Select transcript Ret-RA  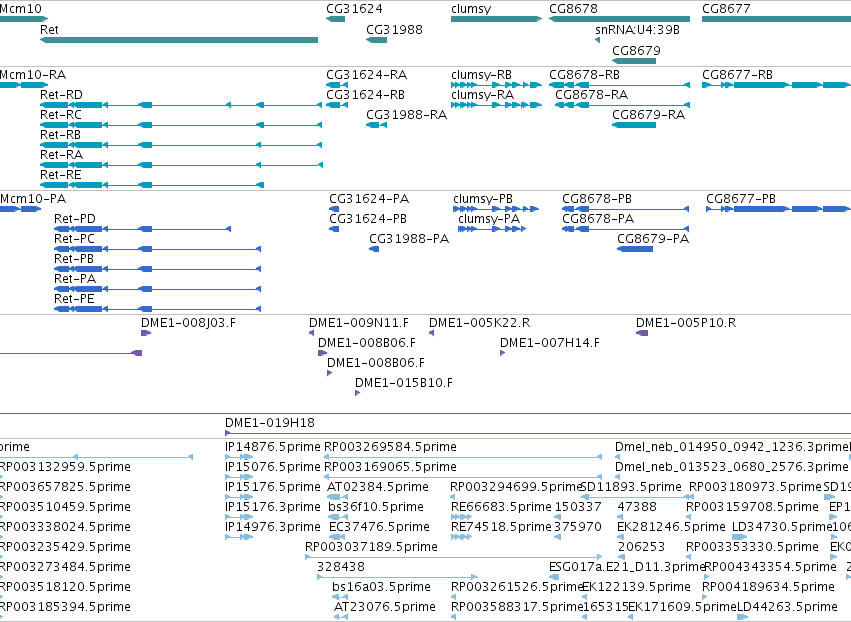pos(181,165)
